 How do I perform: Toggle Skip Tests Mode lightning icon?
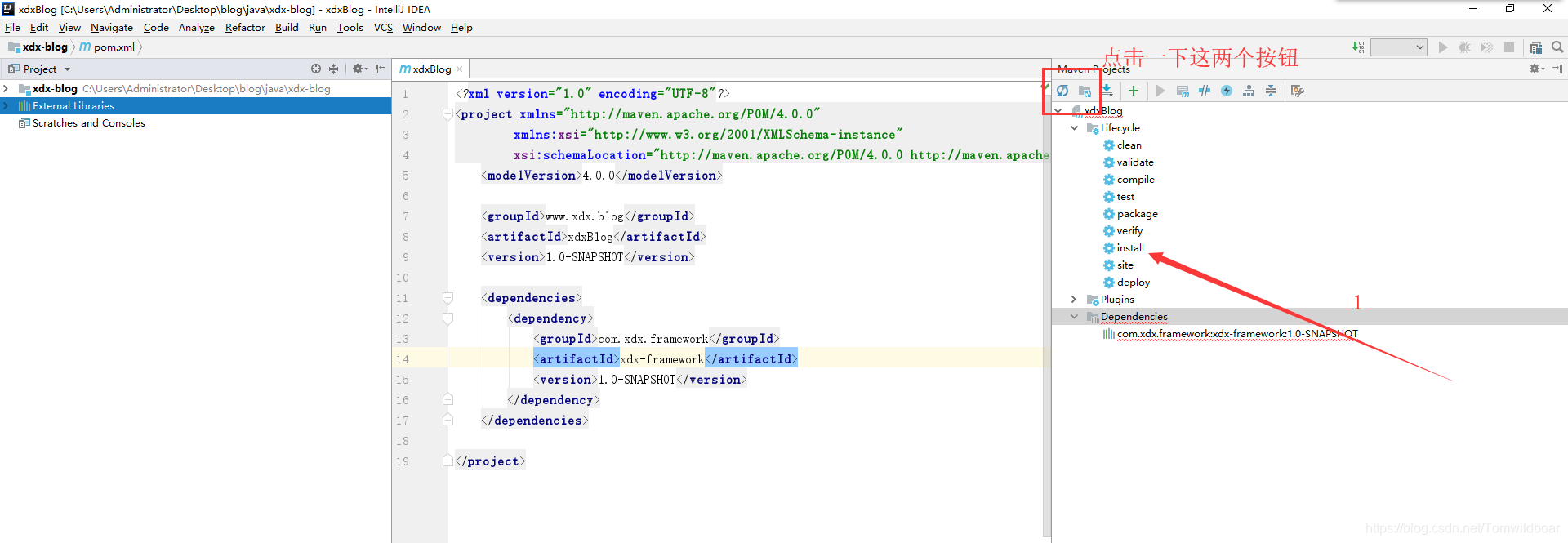(x=1227, y=91)
